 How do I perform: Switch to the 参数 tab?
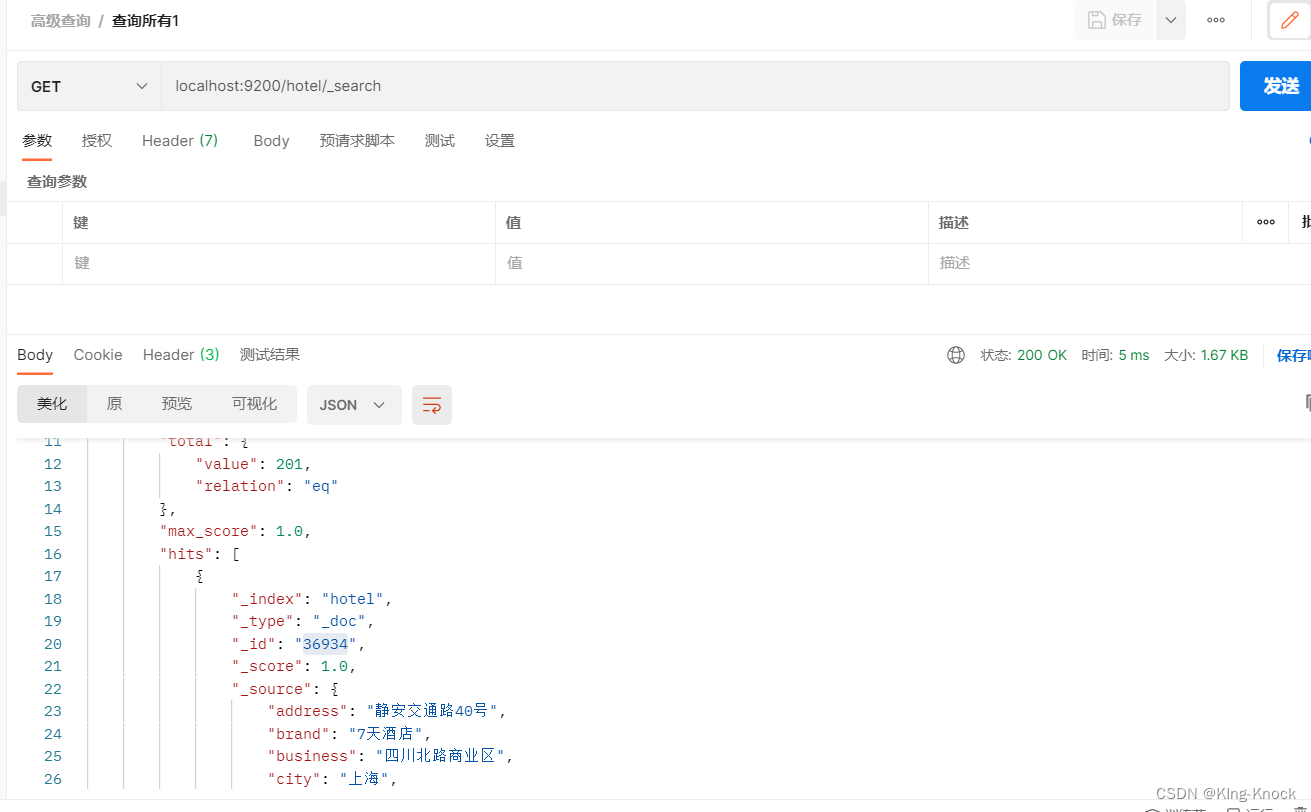[37, 141]
